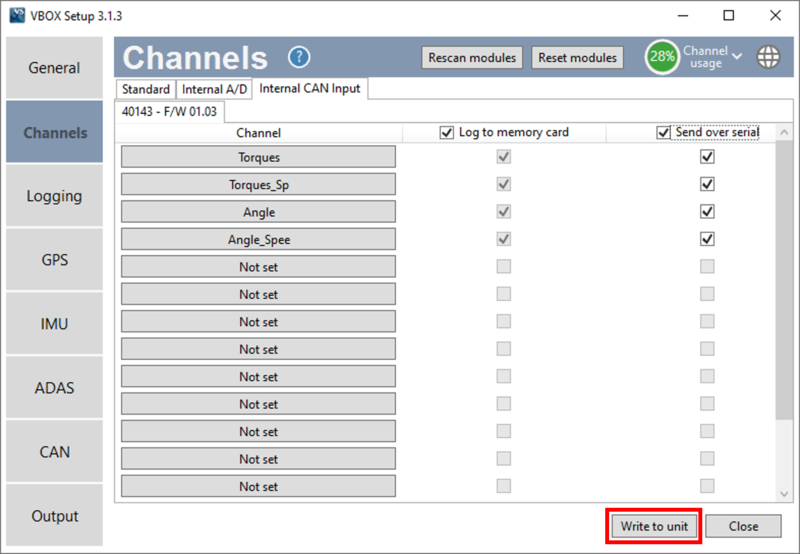Open the CAN settings page
The image size is (800, 554).
[x=54, y=451]
